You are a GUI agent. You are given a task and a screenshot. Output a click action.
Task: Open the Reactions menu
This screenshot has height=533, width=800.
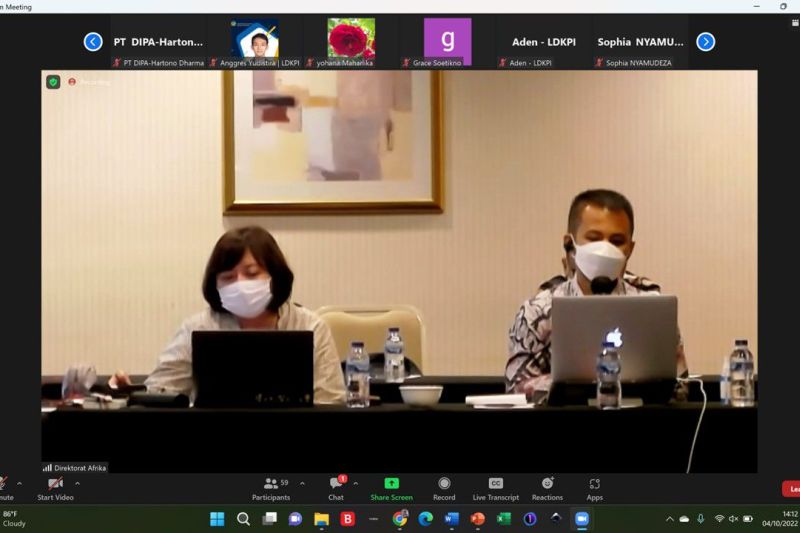(547, 489)
